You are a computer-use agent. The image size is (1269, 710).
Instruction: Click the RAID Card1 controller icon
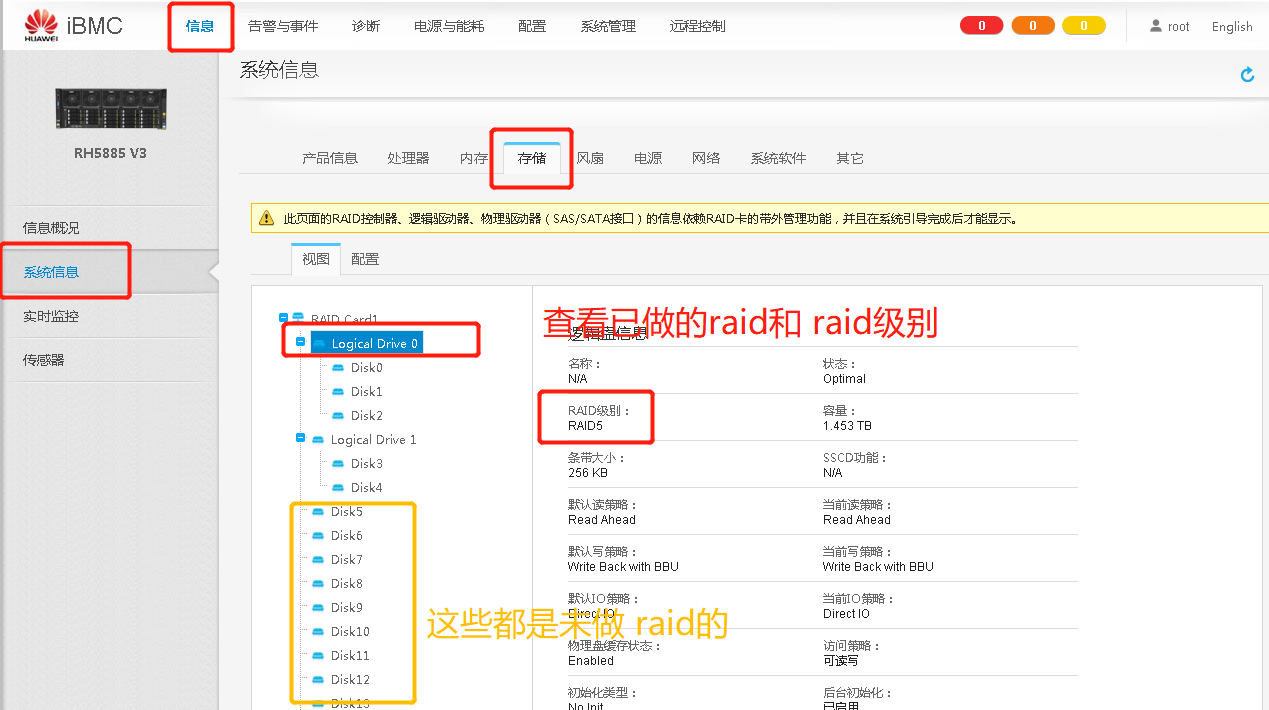(298, 319)
